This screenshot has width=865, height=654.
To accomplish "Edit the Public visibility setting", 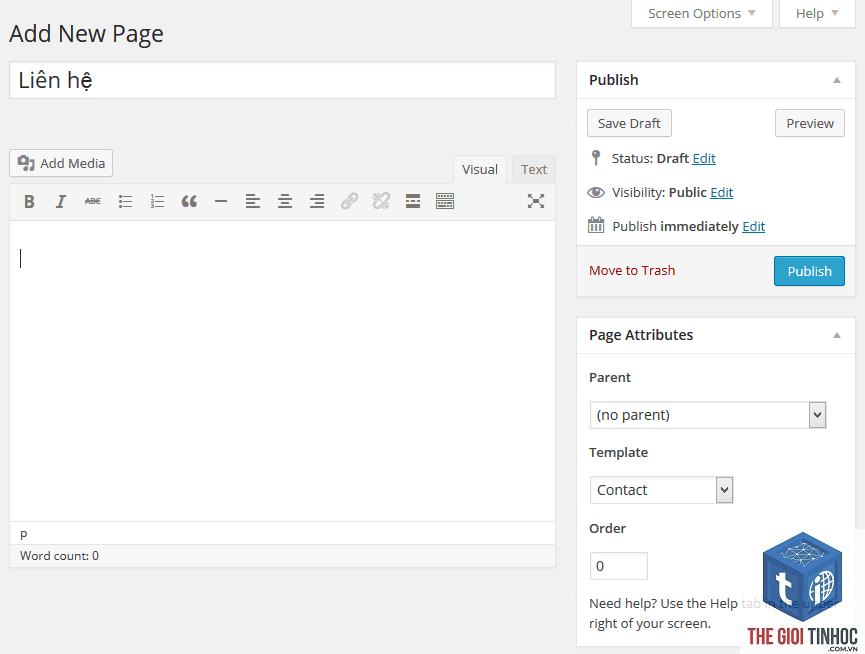I will coord(722,192).
